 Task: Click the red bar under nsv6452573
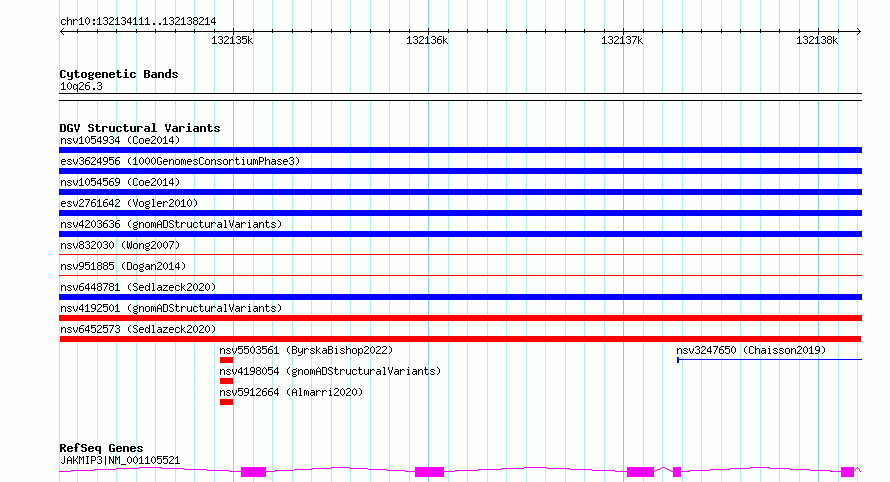460,339
